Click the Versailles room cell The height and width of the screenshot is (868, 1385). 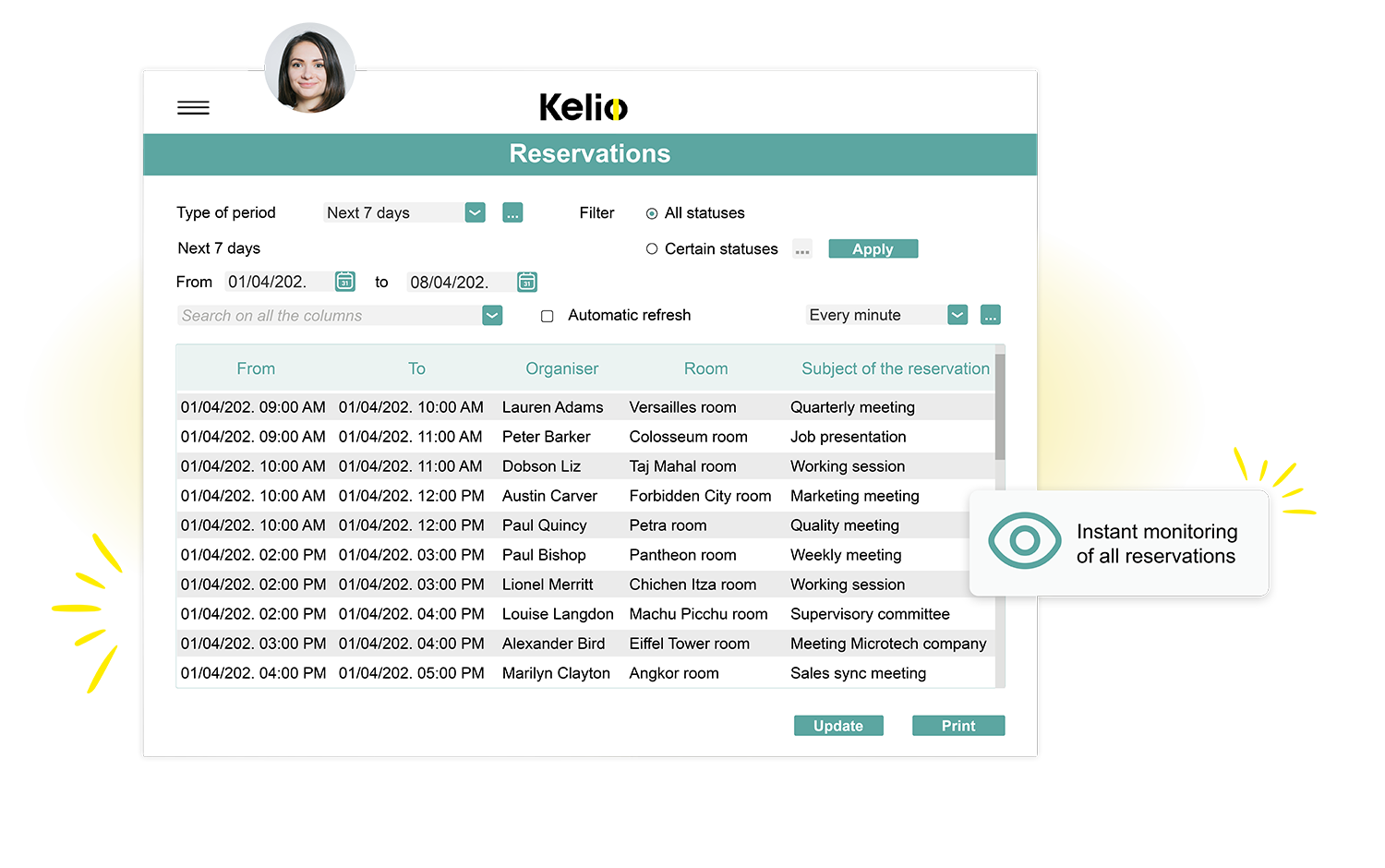682,407
